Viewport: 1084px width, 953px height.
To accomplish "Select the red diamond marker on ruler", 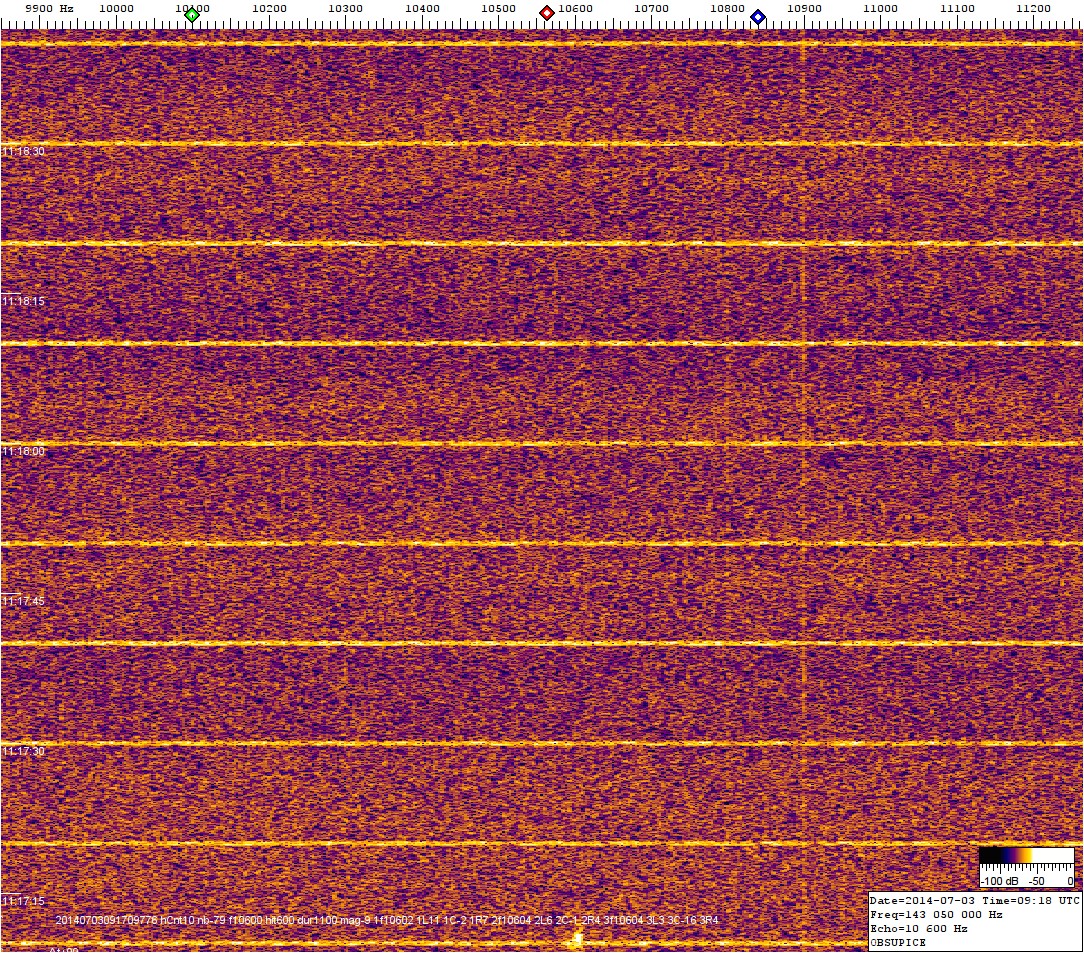I will (x=547, y=13).
